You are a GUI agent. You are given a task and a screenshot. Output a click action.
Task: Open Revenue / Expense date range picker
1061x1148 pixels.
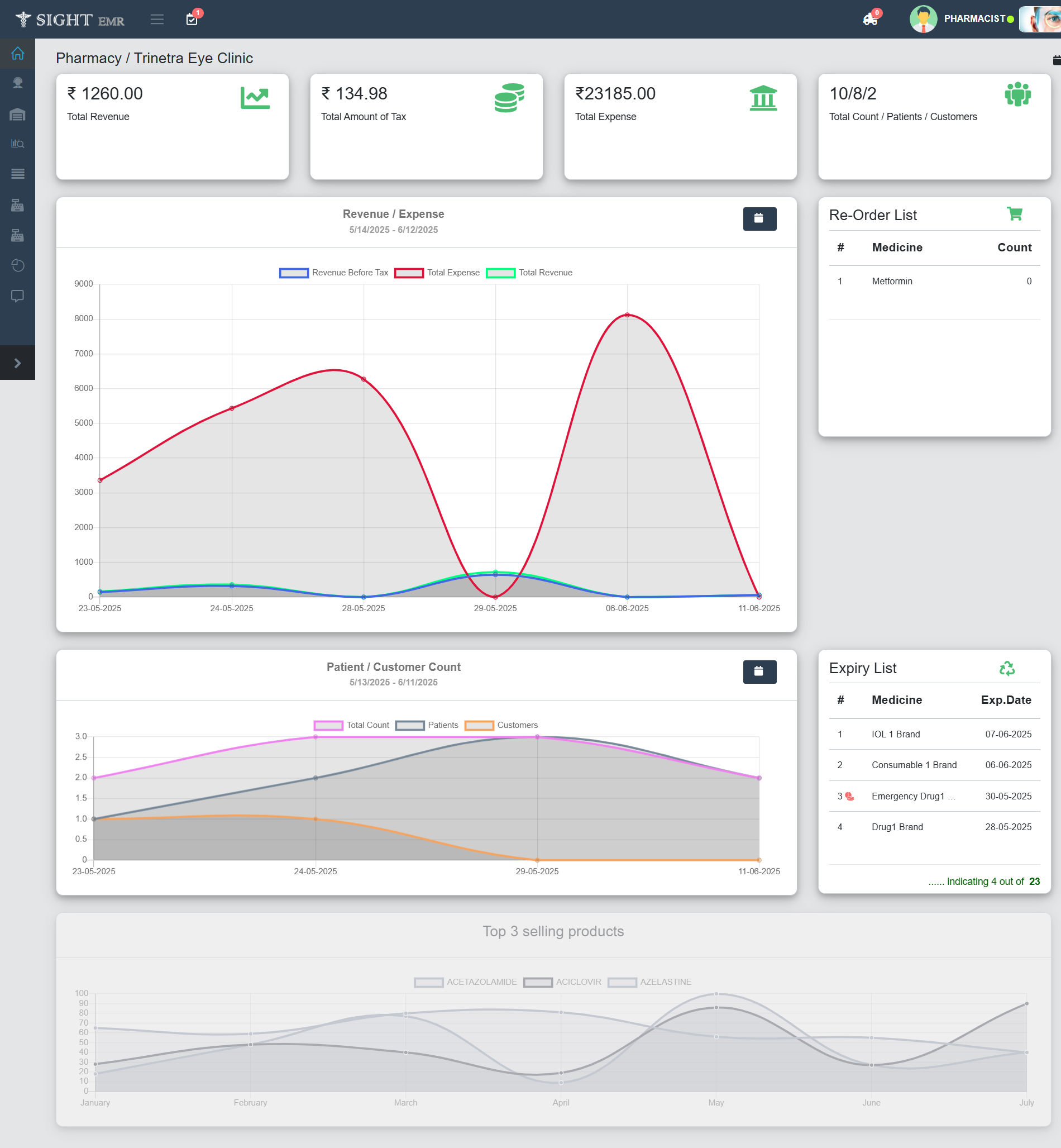click(759, 219)
